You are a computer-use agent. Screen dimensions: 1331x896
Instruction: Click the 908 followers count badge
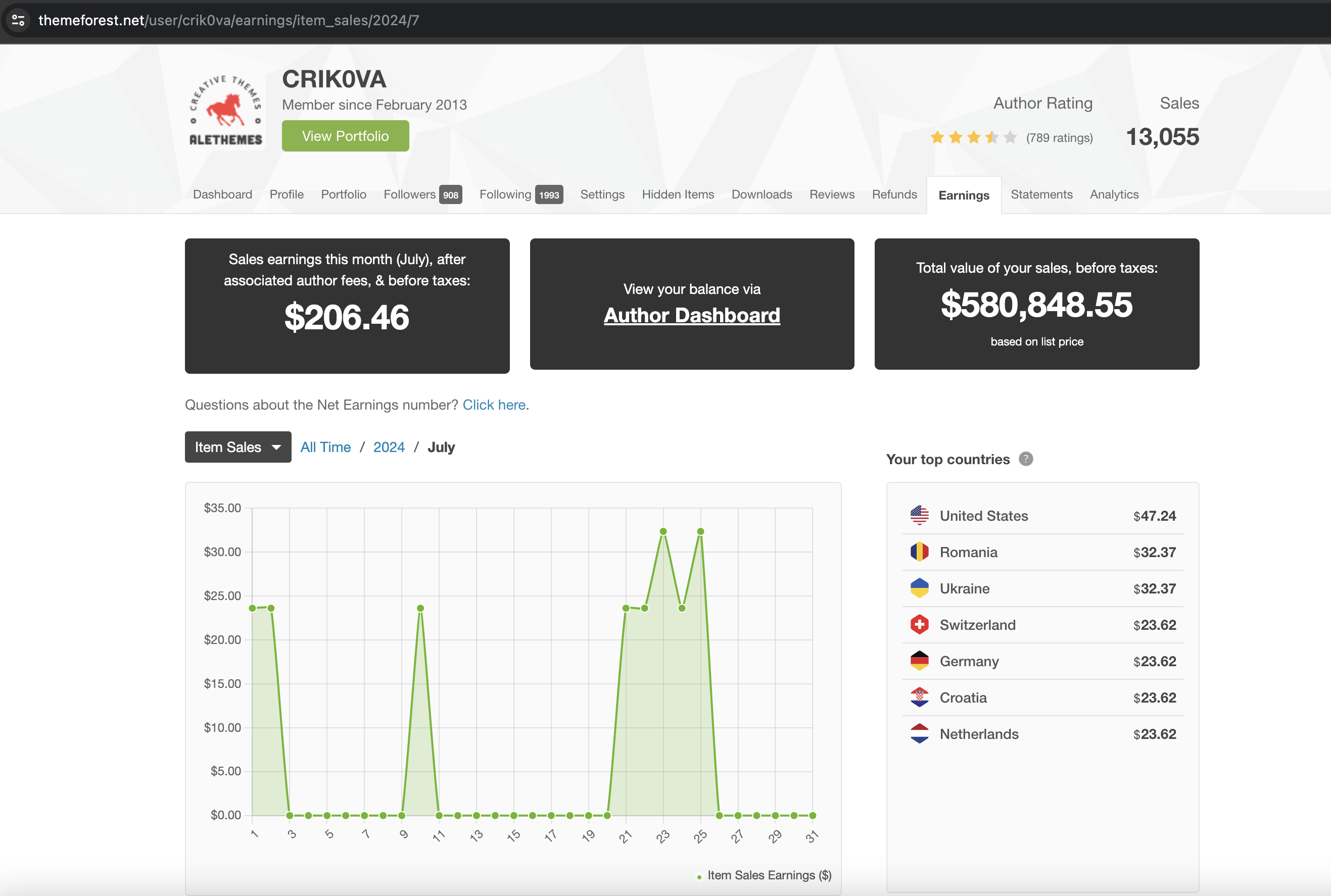point(451,195)
